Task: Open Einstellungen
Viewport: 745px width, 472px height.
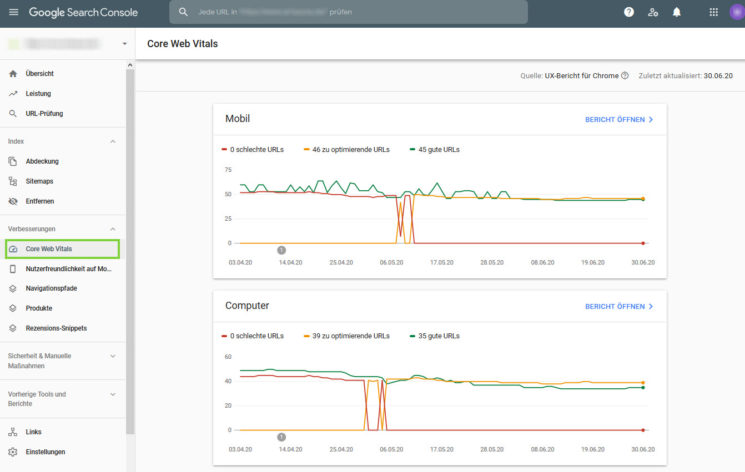Action: click(45, 452)
